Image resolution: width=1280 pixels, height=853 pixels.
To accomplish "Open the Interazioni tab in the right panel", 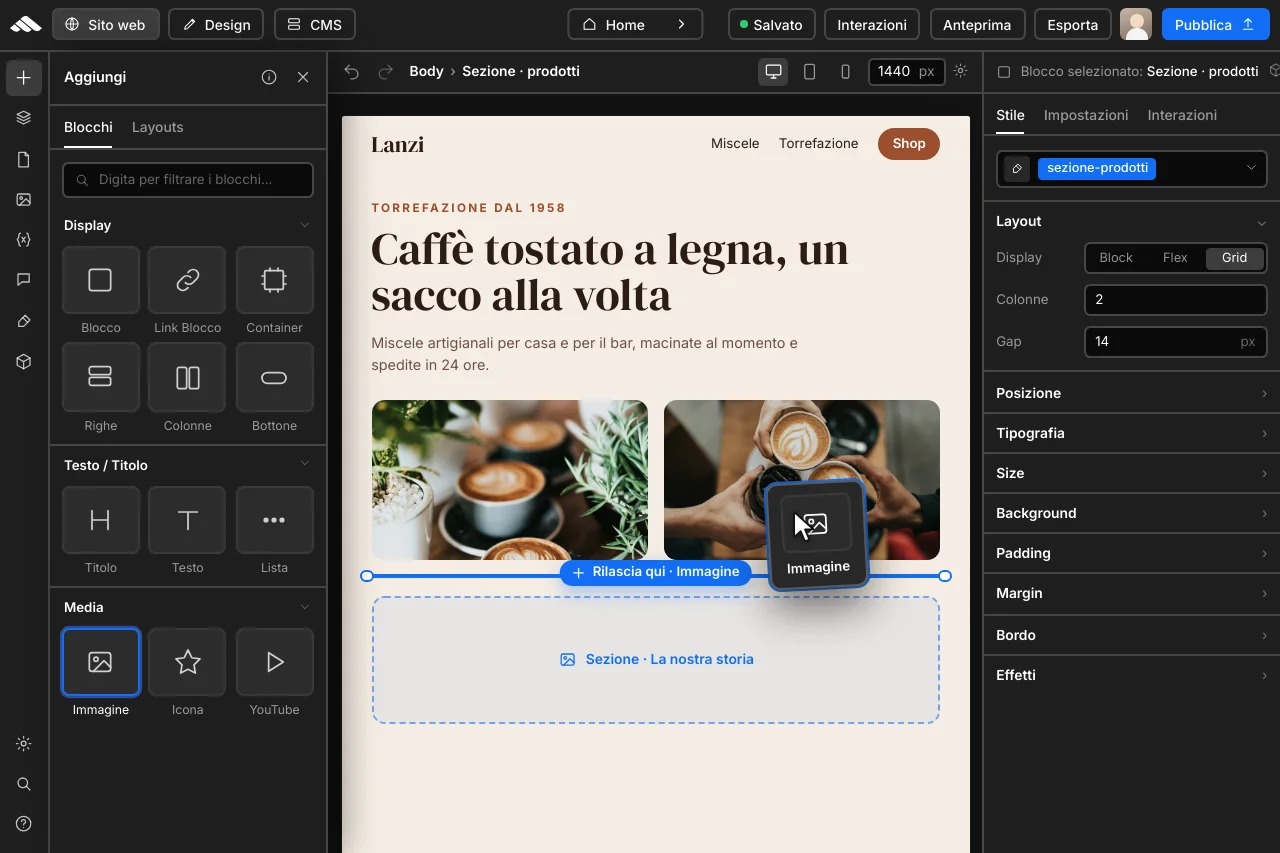I will (1182, 115).
